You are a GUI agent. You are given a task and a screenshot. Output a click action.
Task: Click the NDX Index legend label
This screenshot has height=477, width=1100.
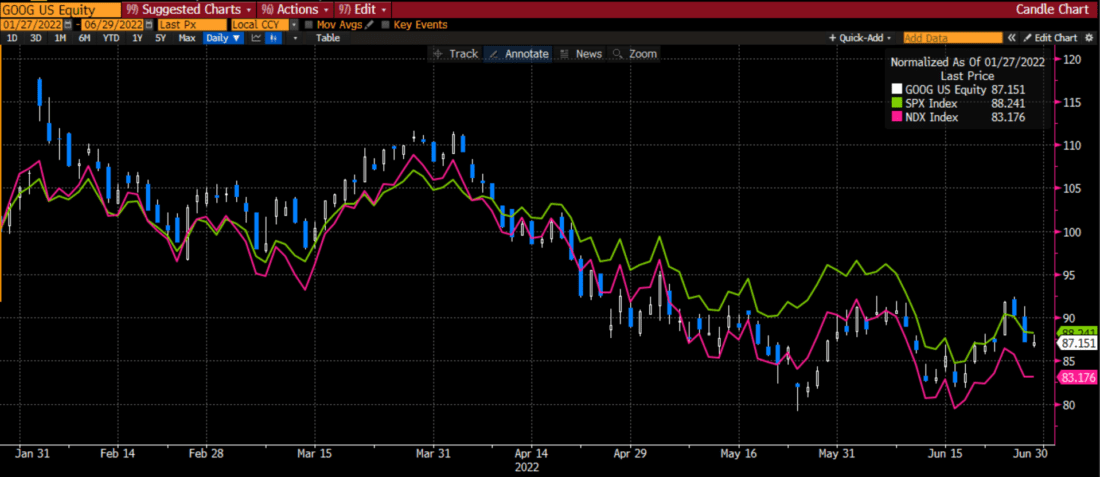coord(930,117)
